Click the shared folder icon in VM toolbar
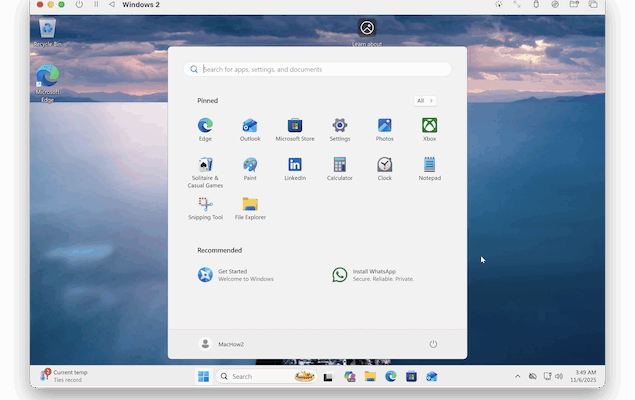The height and width of the screenshot is (400, 635). click(x=574, y=4)
